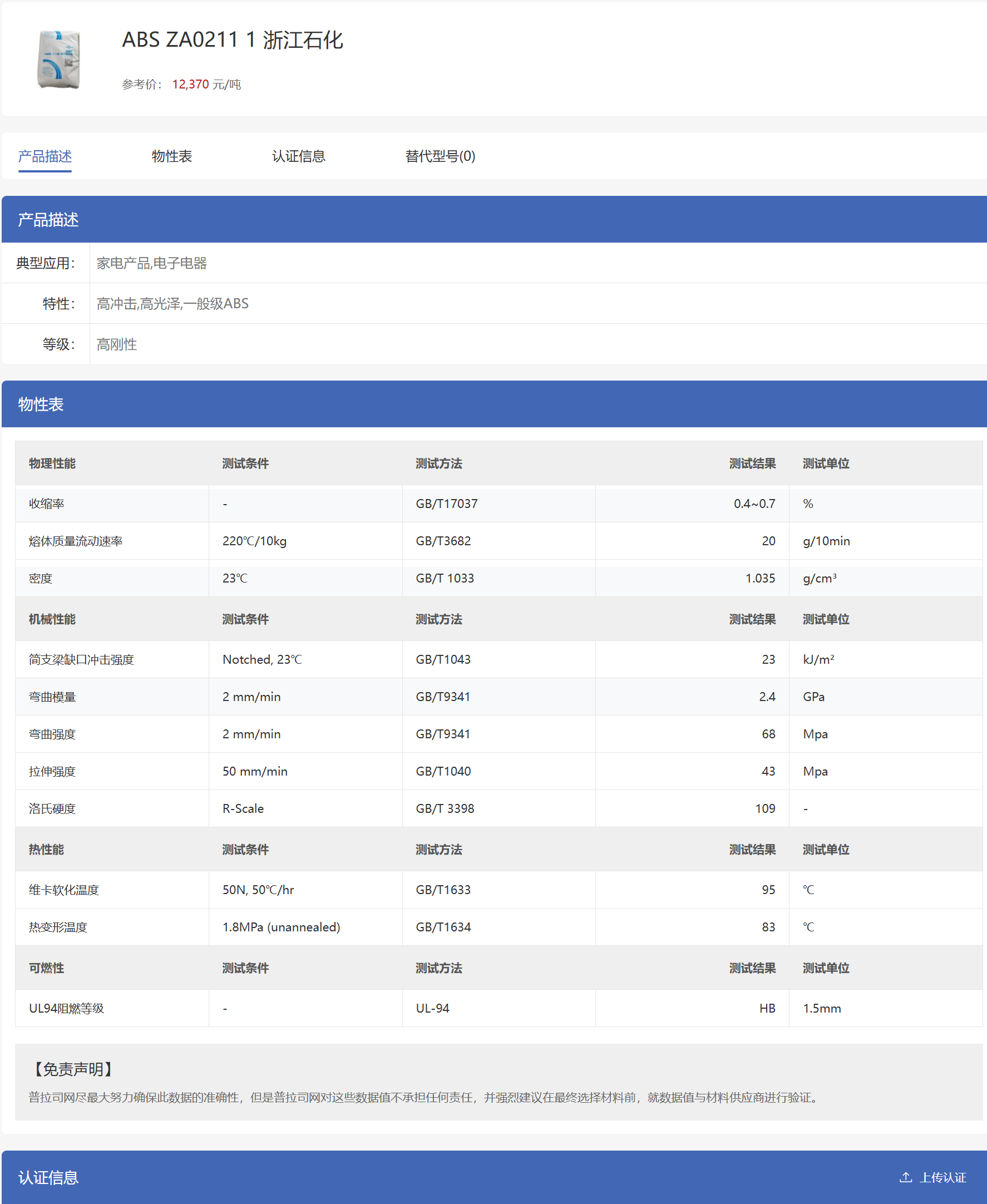Click the 拉伸强度 row label

point(52,771)
